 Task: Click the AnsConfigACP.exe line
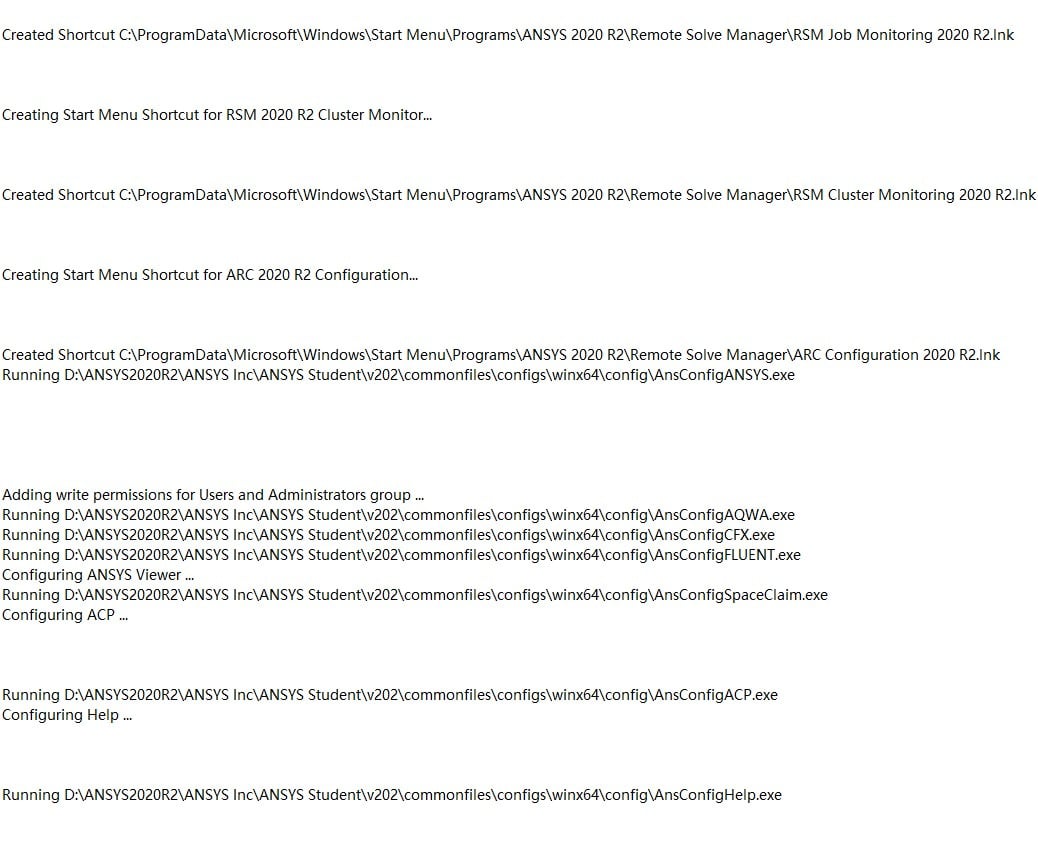389,695
